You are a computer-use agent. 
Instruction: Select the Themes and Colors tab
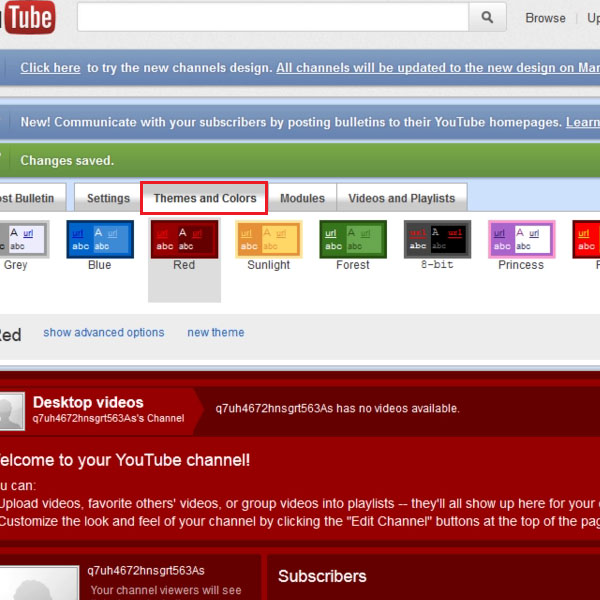[205, 198]
